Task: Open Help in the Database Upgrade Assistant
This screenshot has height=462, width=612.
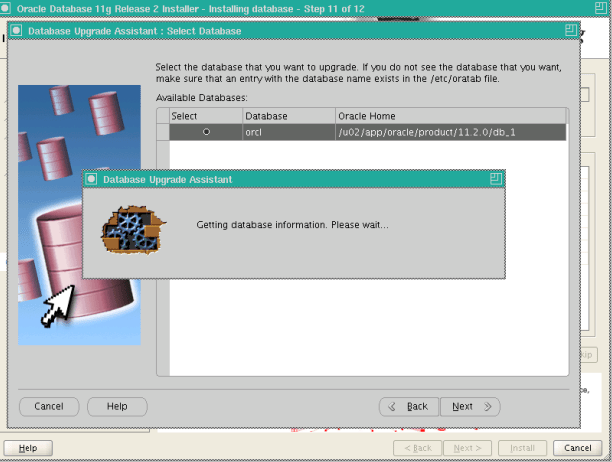Action: coord(117,407)
